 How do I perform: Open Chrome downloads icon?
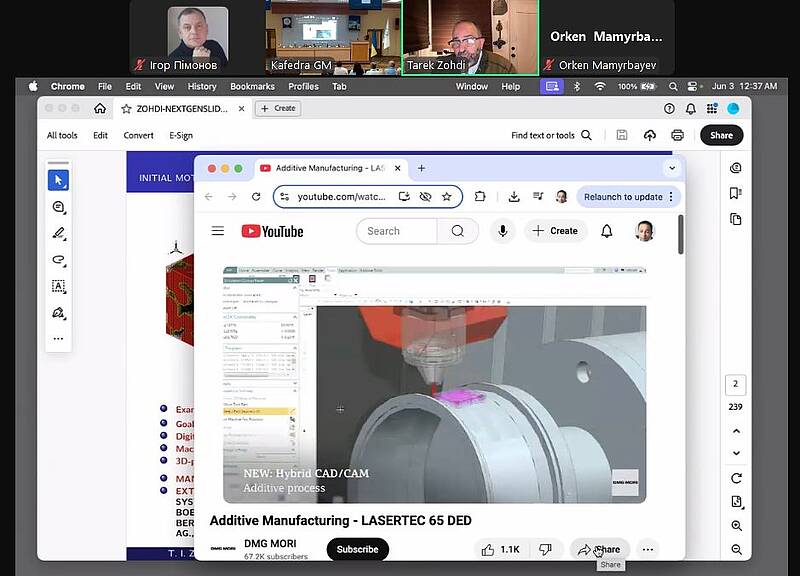(513, 197)
